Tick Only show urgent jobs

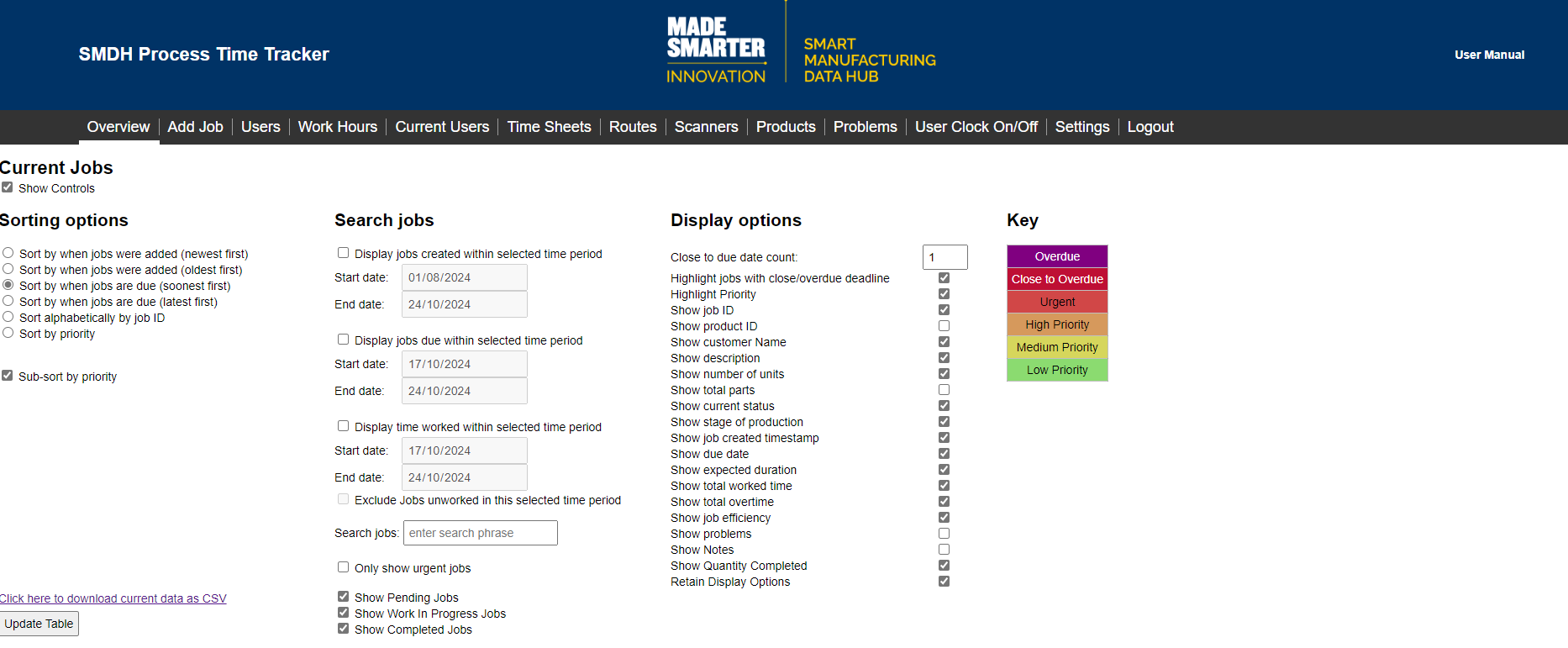click(343, 567)
